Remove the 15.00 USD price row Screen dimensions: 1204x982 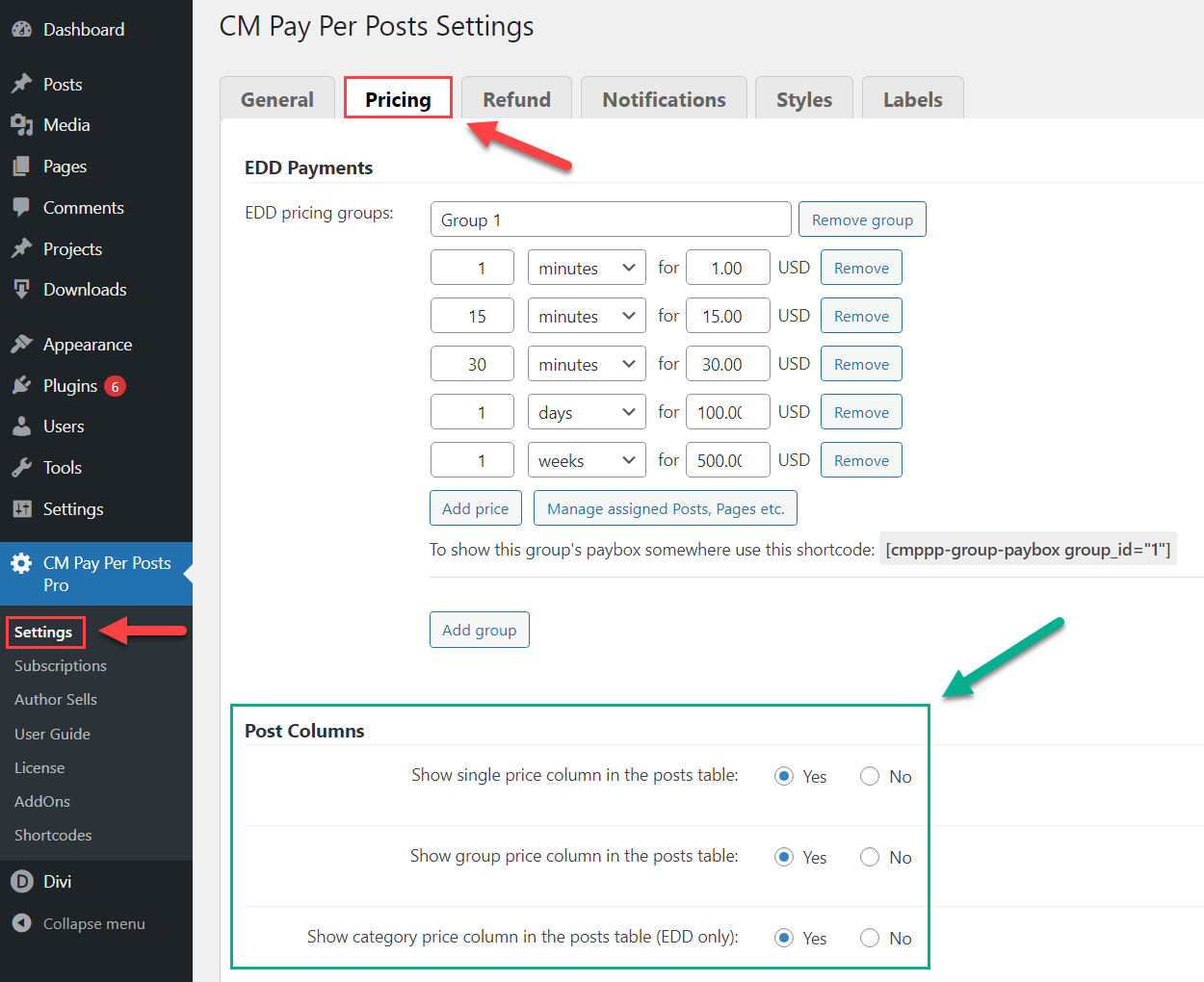click(861, 316)
